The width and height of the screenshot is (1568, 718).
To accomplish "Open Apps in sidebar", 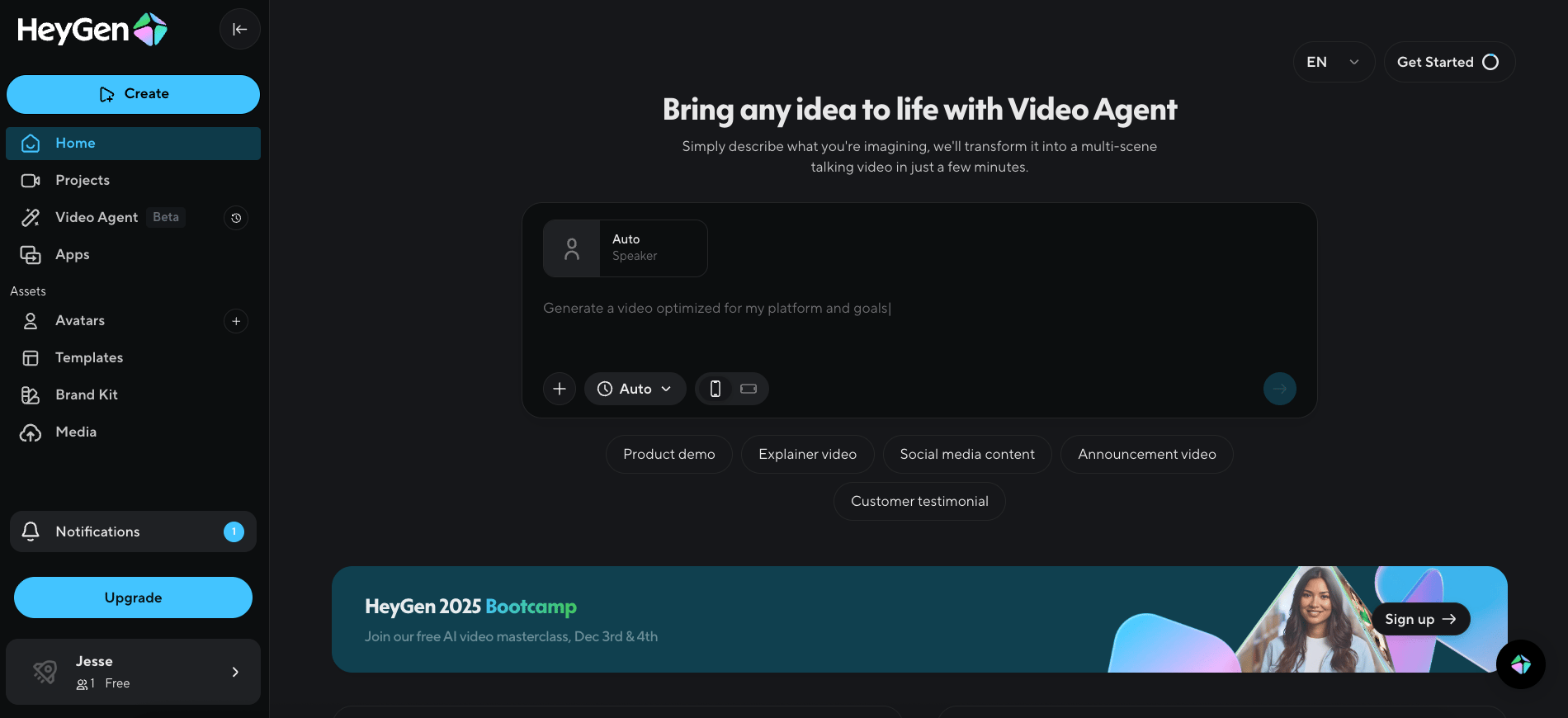I will point(133,255).
